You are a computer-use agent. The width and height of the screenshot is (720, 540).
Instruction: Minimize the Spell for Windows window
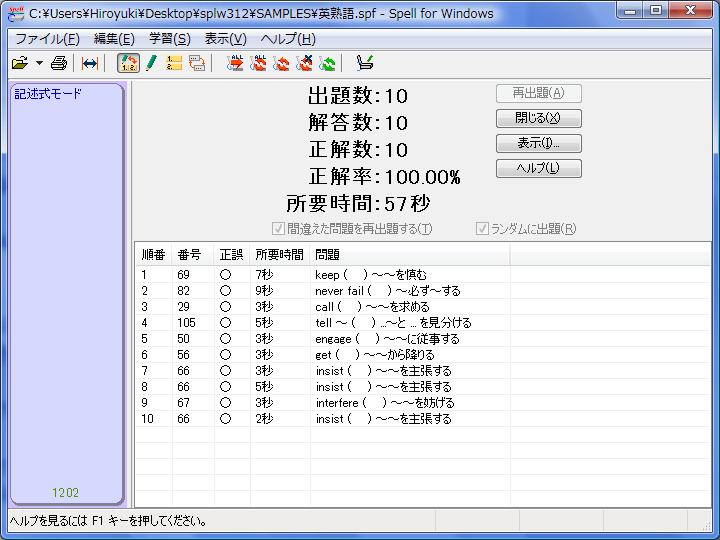point(630,10)
